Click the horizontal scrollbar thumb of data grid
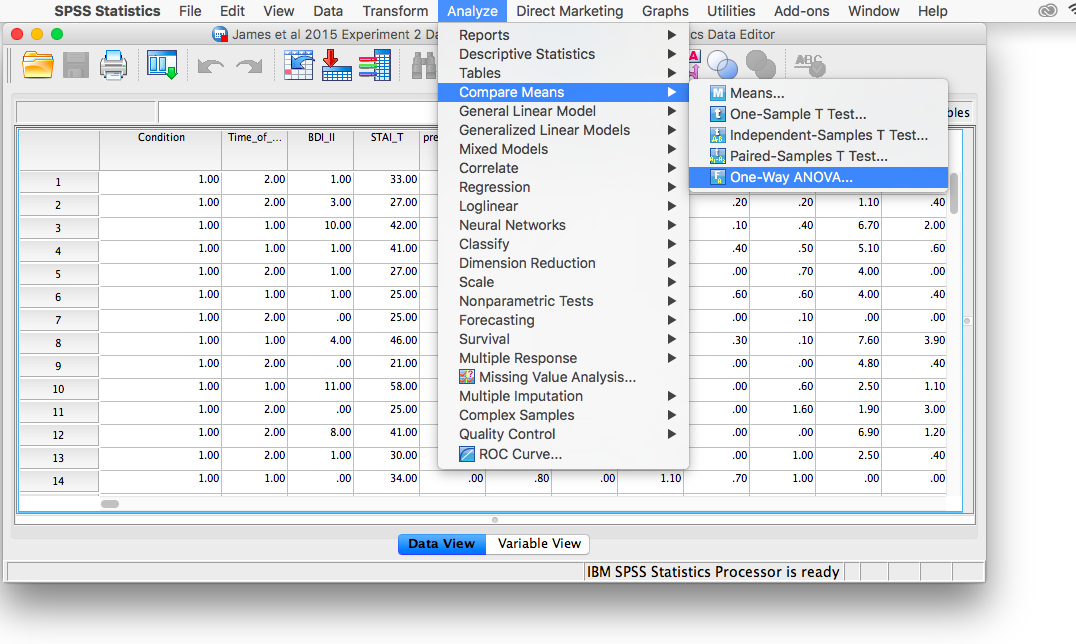 point(110,504)
